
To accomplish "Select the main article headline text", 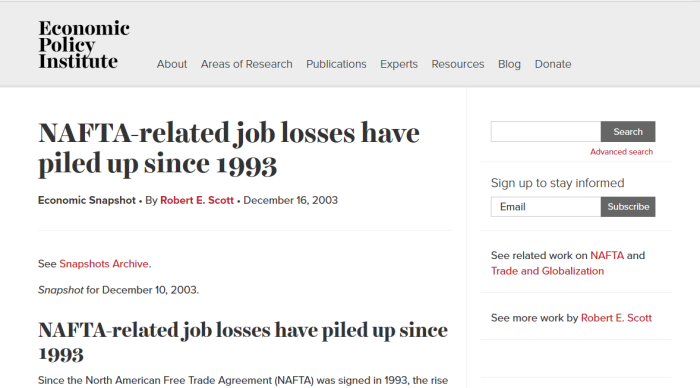I will click(229, 148).
